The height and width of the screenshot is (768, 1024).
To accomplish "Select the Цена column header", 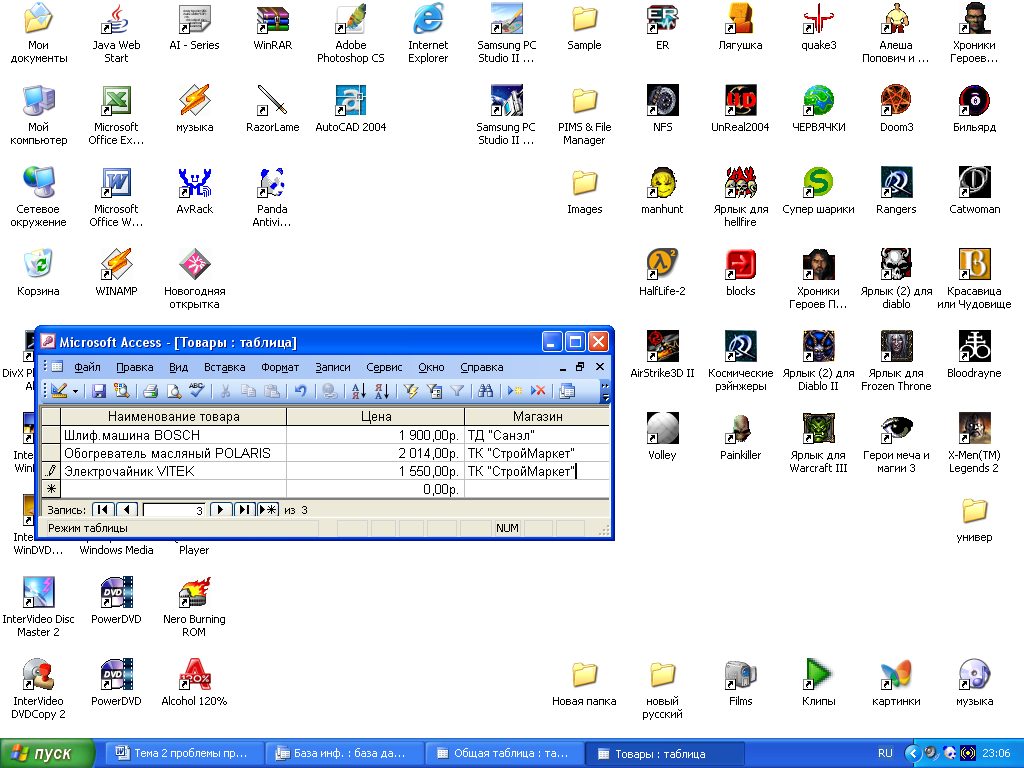I will click(x=376, y=417).
